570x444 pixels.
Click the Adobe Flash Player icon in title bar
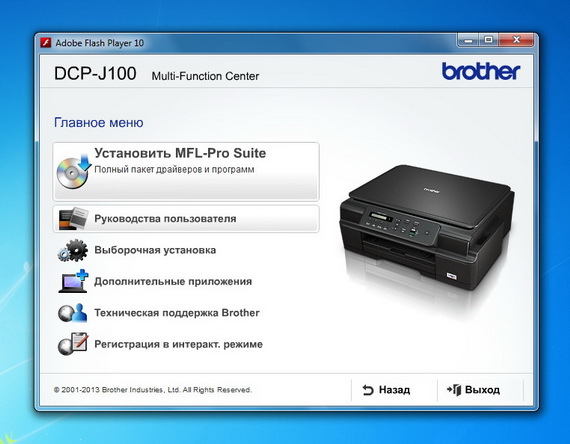tap(46, 43)
